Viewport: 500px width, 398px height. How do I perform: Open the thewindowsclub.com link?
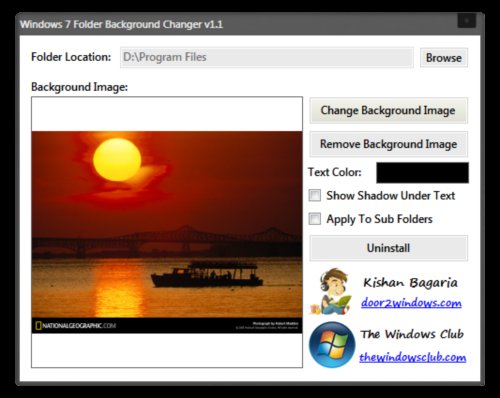[413, 357]
